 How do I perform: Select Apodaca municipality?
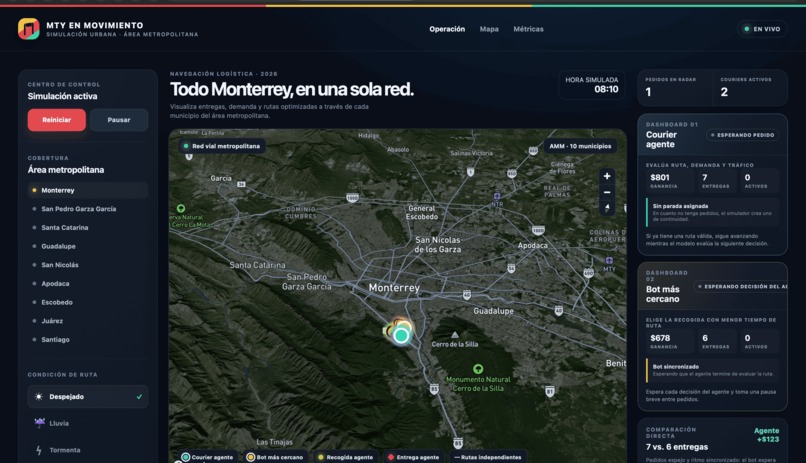[x=88, y=283]
